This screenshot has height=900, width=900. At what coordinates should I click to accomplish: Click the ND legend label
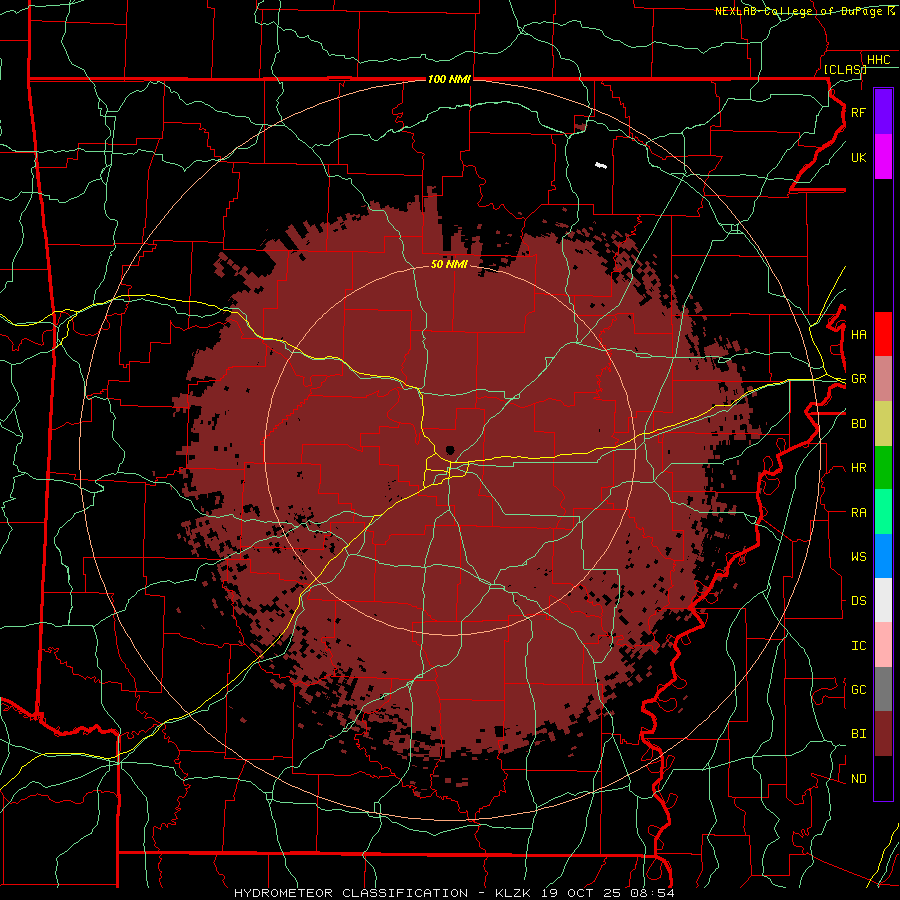[x=858, y=779]
